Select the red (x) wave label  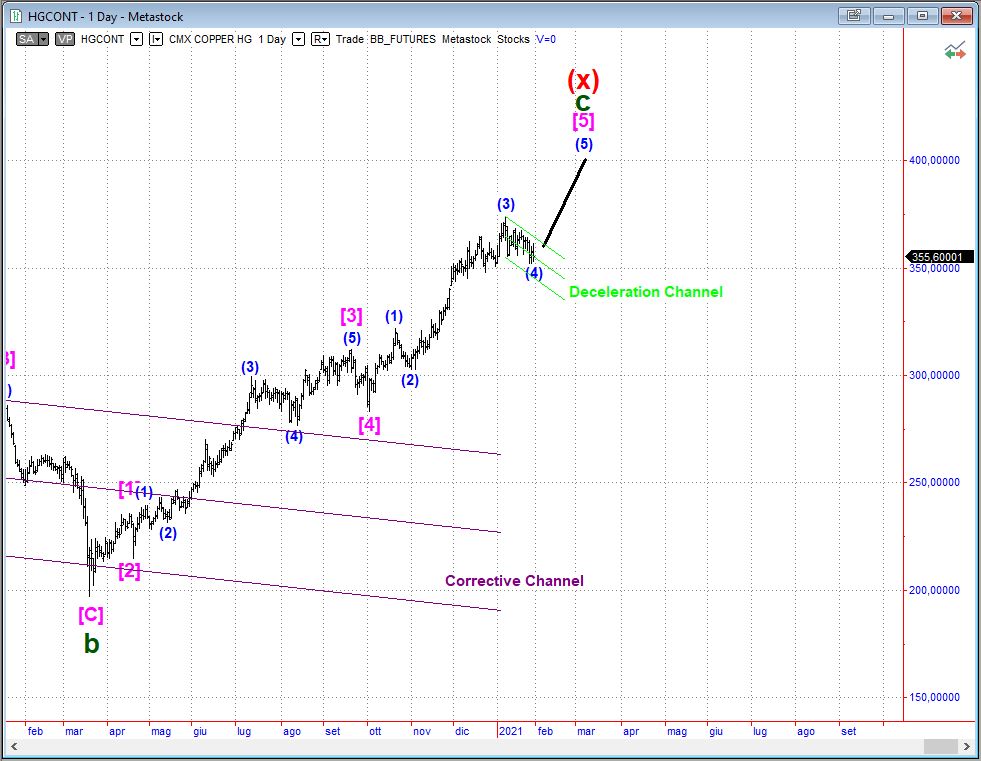point(583,80)
